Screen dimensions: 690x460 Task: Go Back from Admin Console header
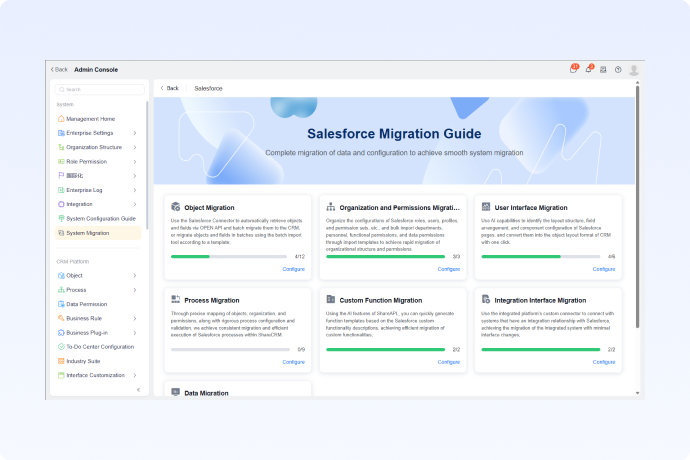point(59,70)
